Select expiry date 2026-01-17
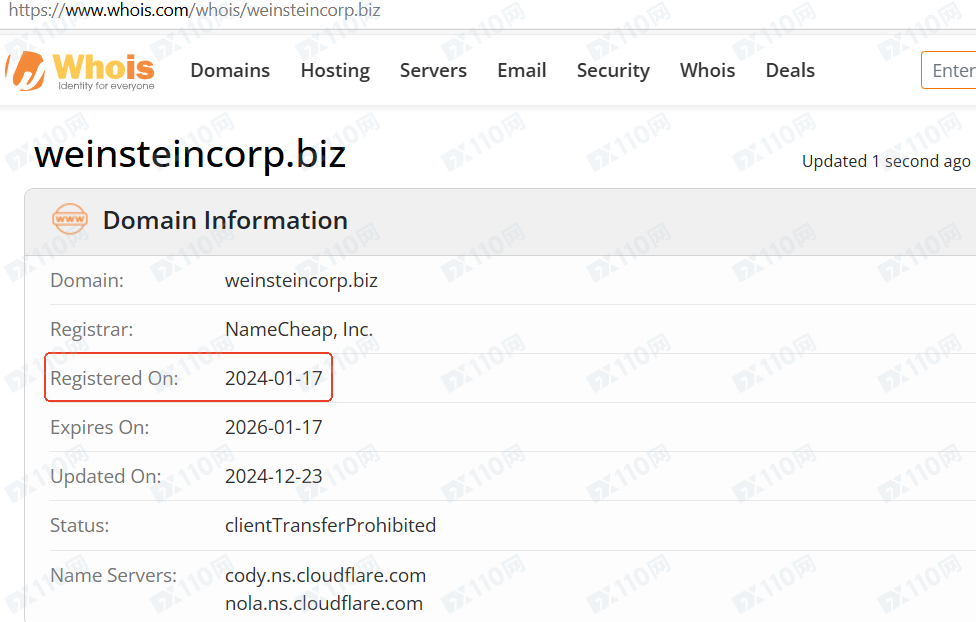Image resolution: width=976 pixels, height=622 pixels. pos(273,427)
